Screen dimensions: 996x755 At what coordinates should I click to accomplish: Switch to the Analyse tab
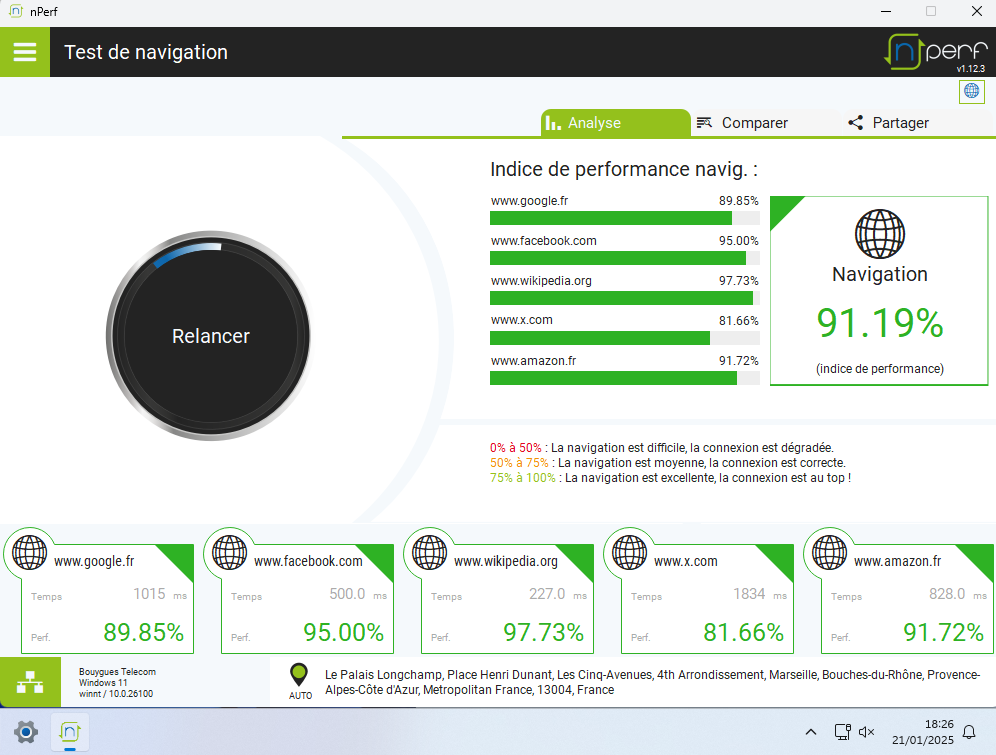point(616,123)
